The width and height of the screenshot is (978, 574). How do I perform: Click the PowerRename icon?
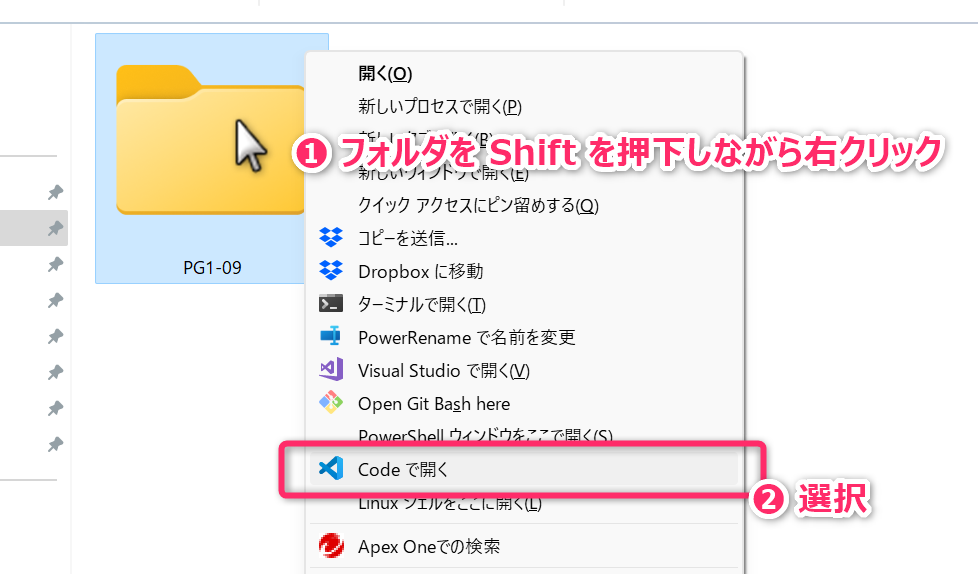(330, 337)
